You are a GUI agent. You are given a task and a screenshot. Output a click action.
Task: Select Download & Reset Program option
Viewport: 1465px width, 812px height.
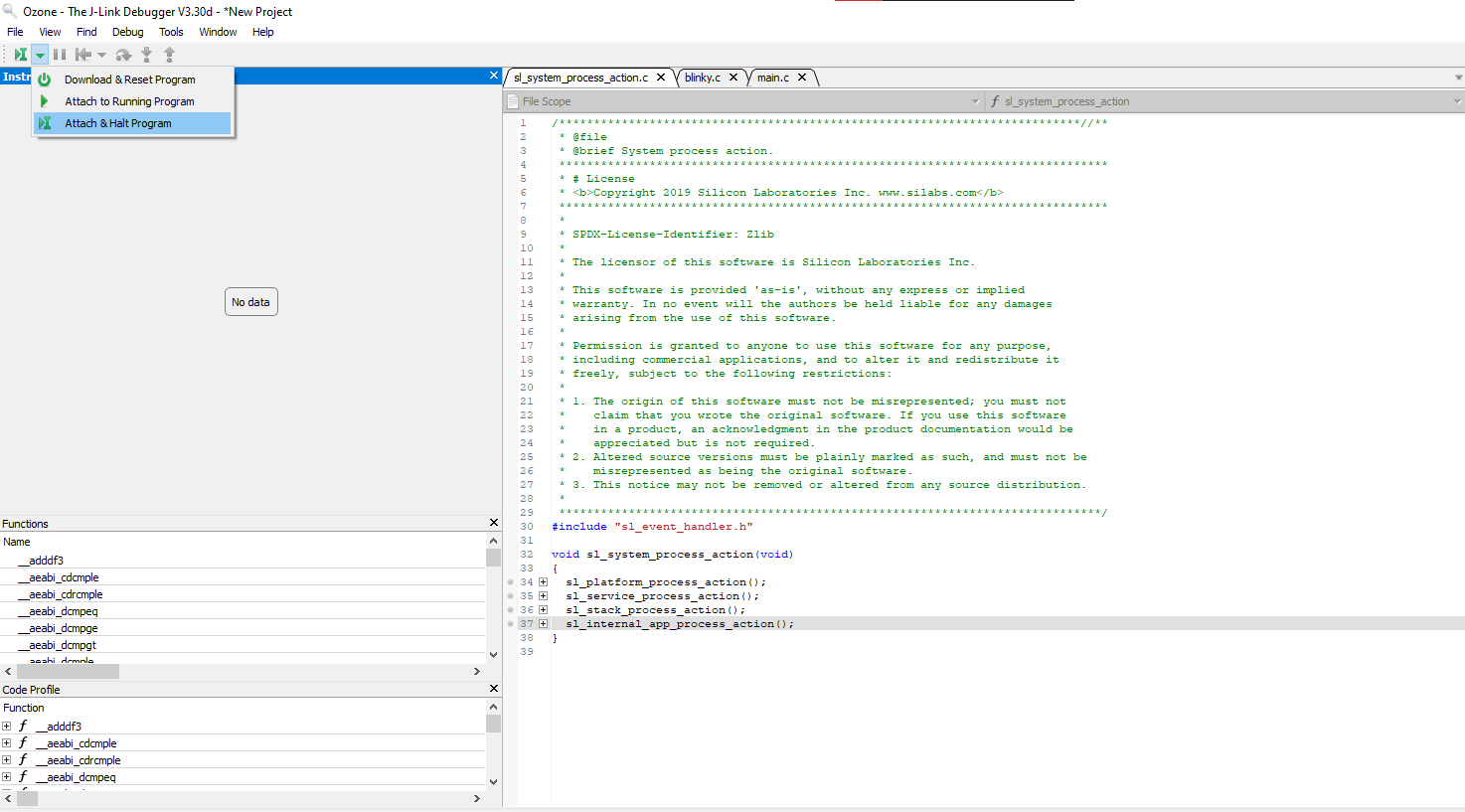[129, 79]
